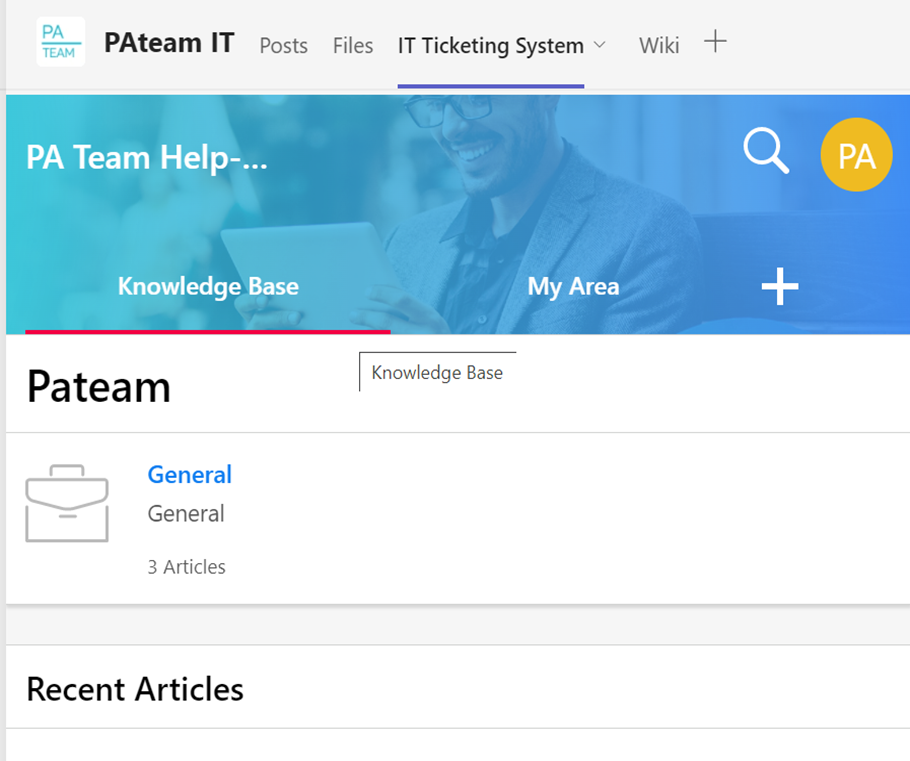
Task: Go to the Wiki tab
Action: pos(659,46)
